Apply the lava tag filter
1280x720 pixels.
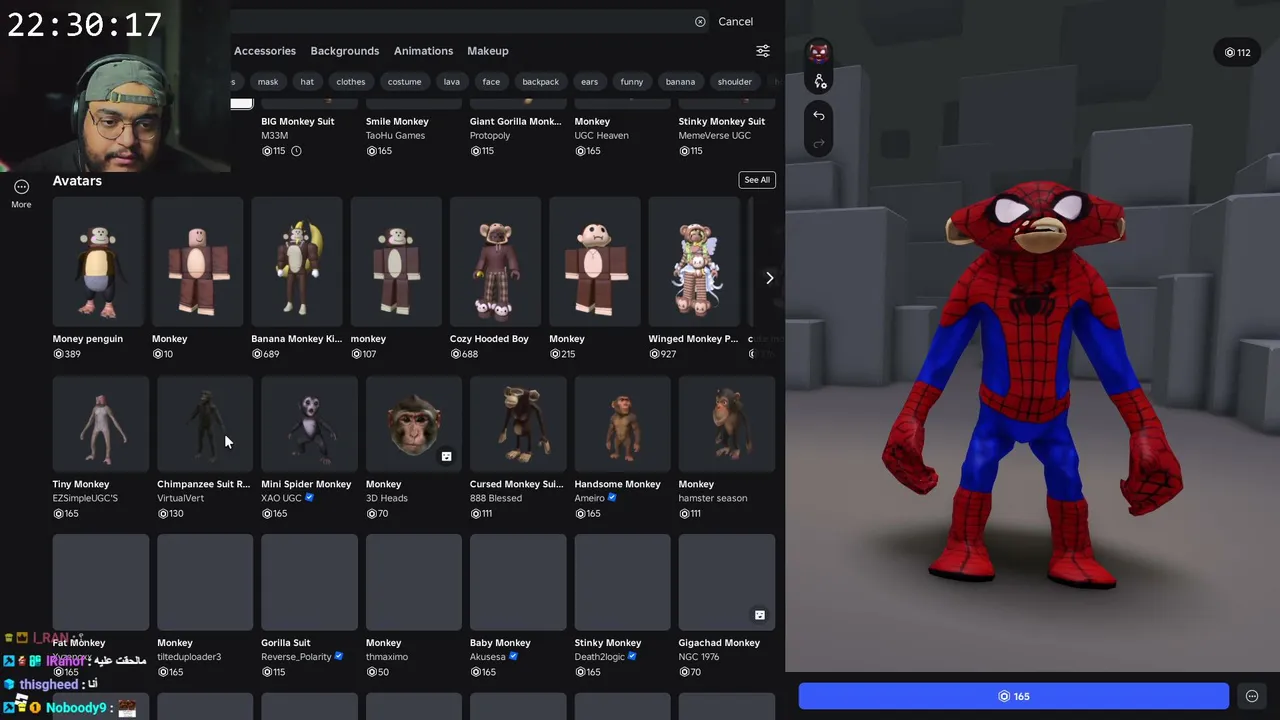pyautogui.click(x=452, y=82)
